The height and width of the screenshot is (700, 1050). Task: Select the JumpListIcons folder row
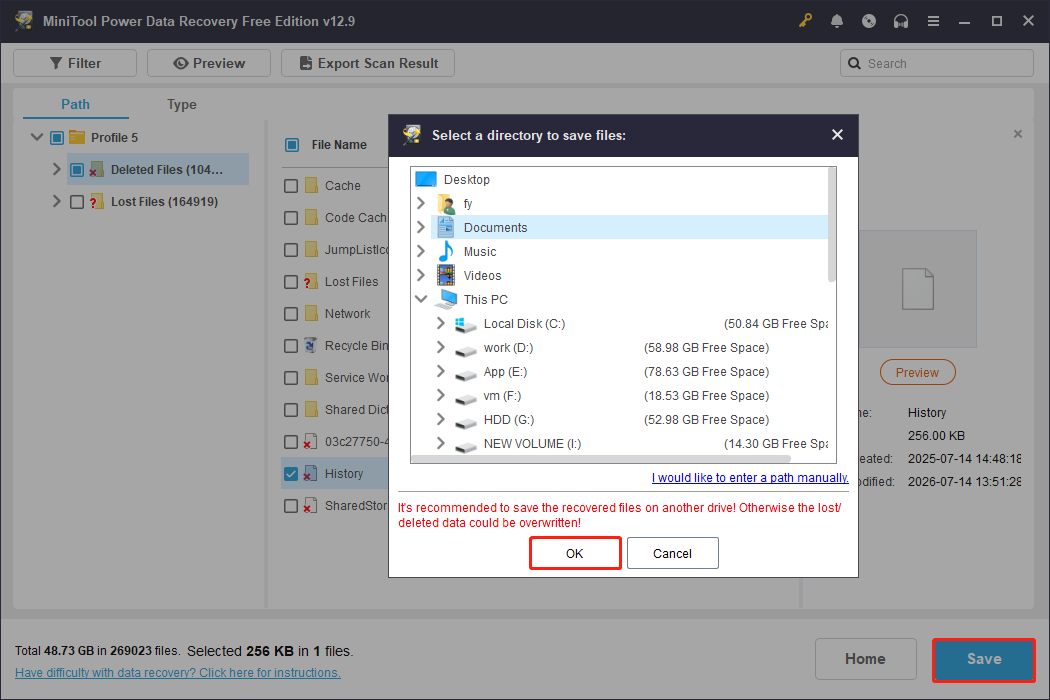click(335, 249)
